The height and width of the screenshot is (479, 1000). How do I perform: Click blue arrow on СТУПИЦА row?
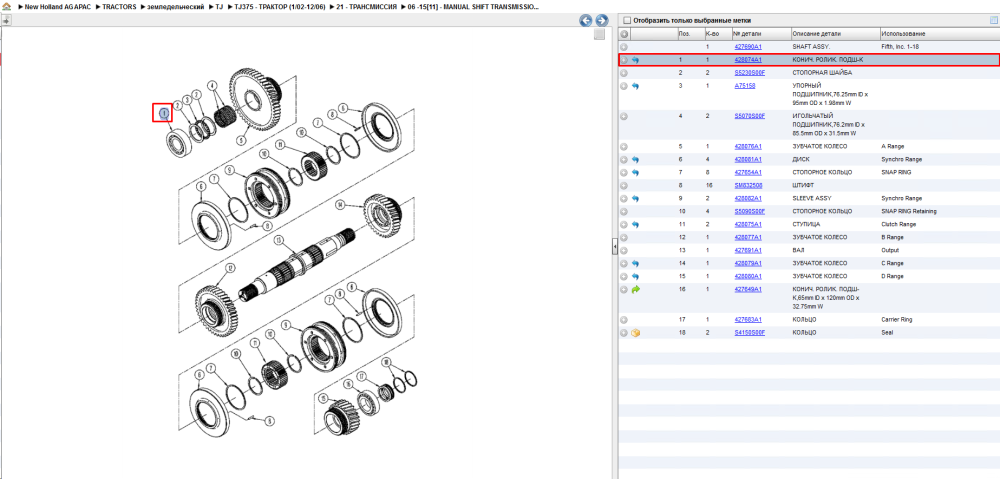point(635,225)
